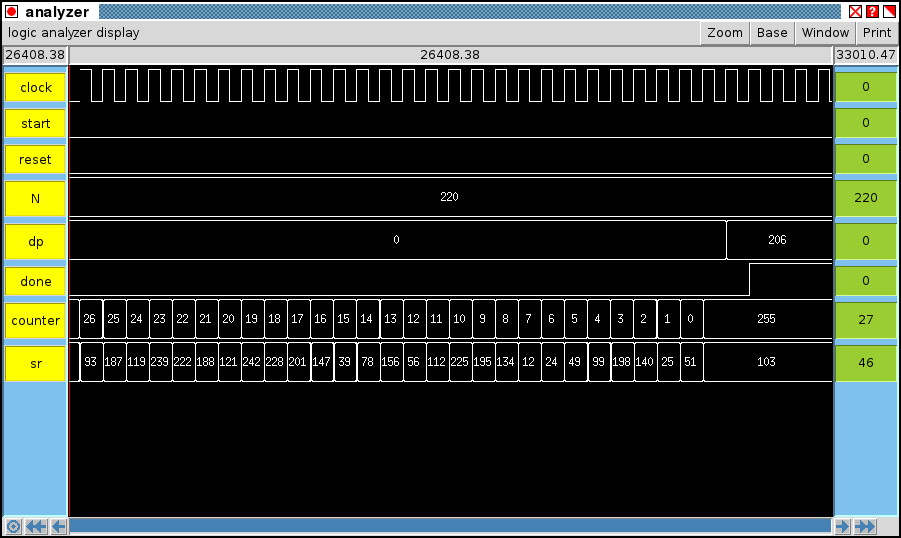
Task: Click the dp waveform value 0
Action: [x=396, y=240]
